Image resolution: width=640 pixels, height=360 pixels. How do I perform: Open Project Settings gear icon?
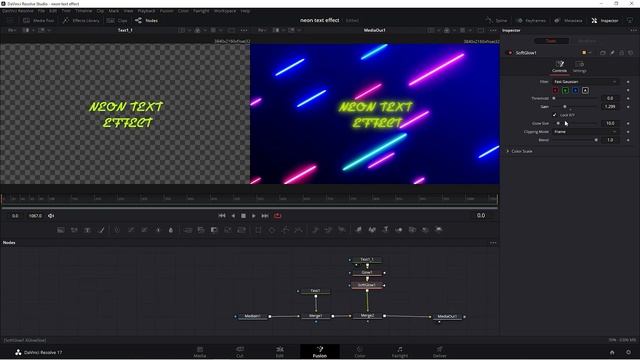tap(628, 352)
